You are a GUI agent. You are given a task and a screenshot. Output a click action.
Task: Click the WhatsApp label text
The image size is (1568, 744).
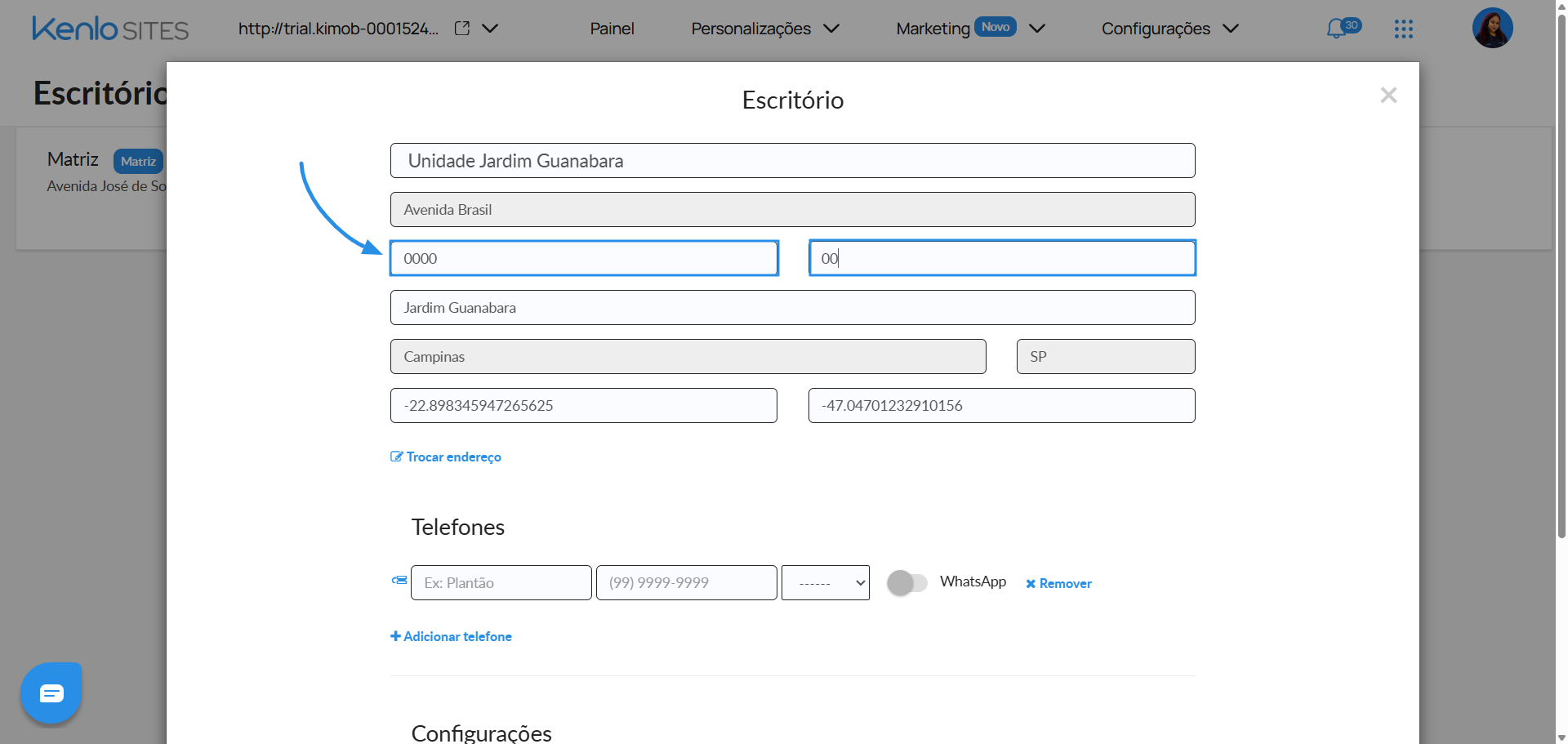click(x=973, y=581)
